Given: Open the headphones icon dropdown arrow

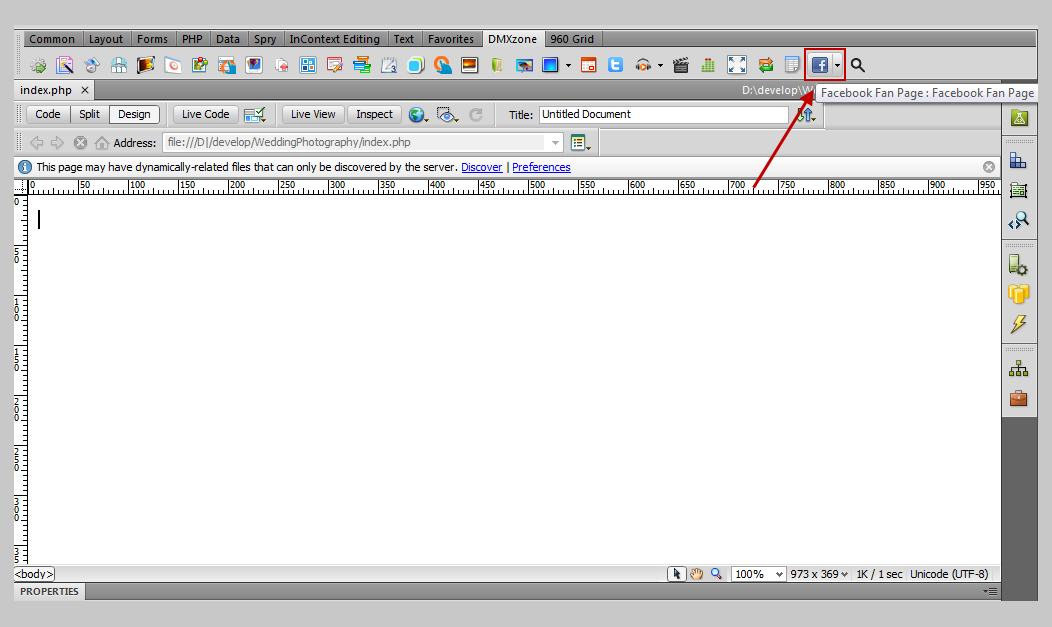Looking at the screenshot, I should [x=660, y=65].
